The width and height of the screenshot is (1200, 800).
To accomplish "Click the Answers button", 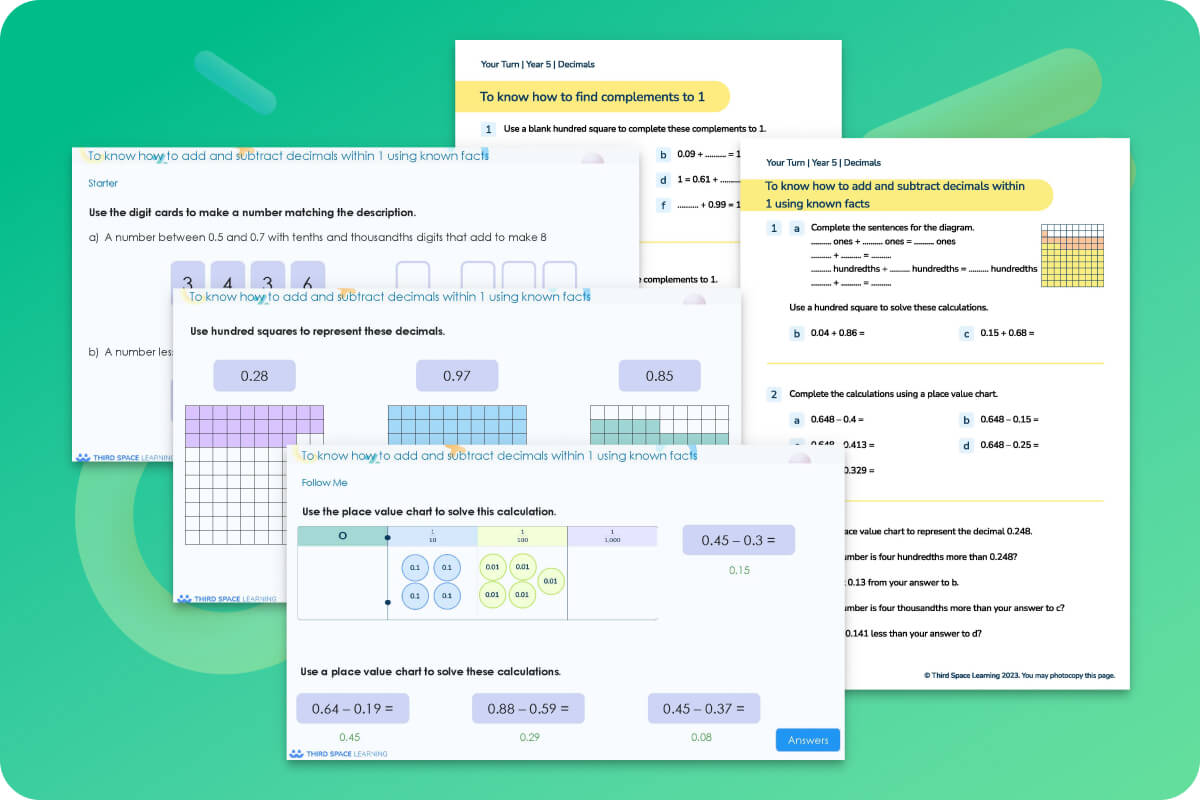I will pyautogui.click(x=807, y=740).
